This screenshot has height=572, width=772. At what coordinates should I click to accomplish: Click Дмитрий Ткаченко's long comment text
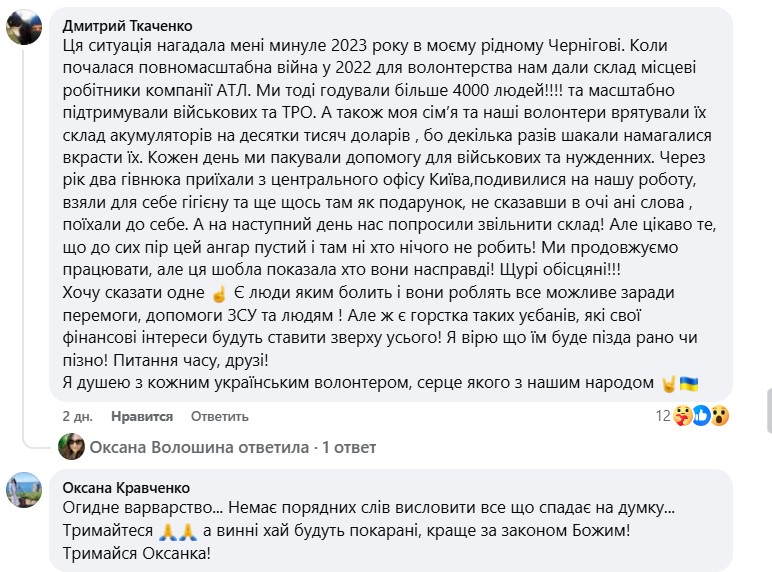click(x=380, y=200)
